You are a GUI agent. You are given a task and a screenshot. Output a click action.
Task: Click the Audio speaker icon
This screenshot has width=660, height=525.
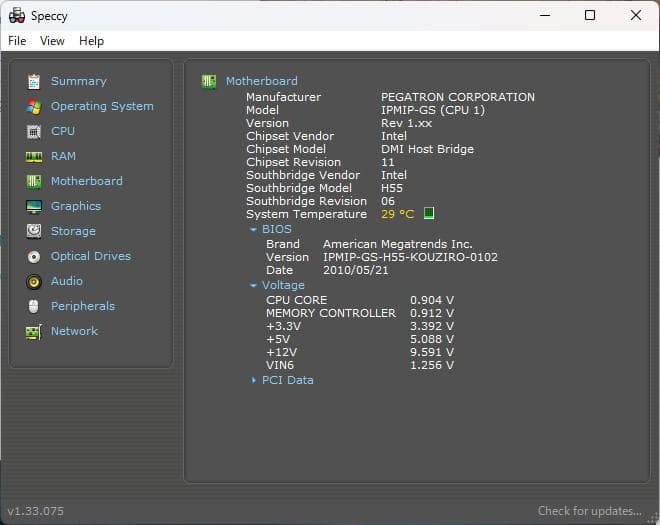[34, 282]
